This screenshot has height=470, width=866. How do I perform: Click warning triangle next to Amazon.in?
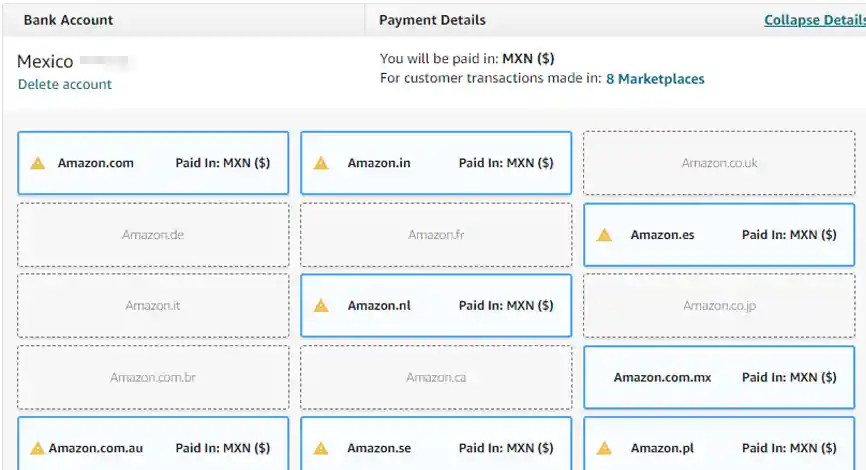click(321, 163)
